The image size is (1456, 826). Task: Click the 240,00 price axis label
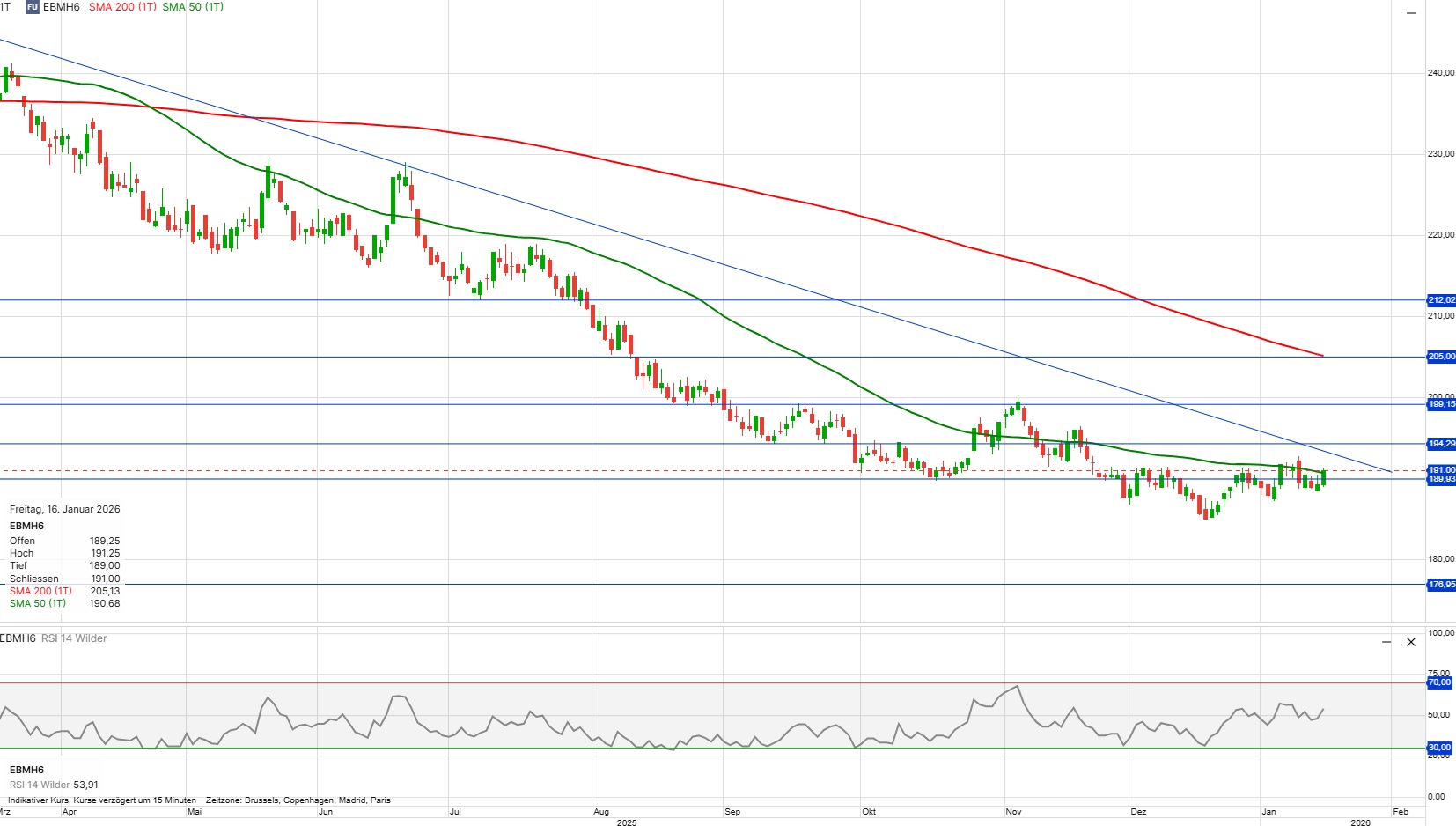click(x=1440, y=73)
